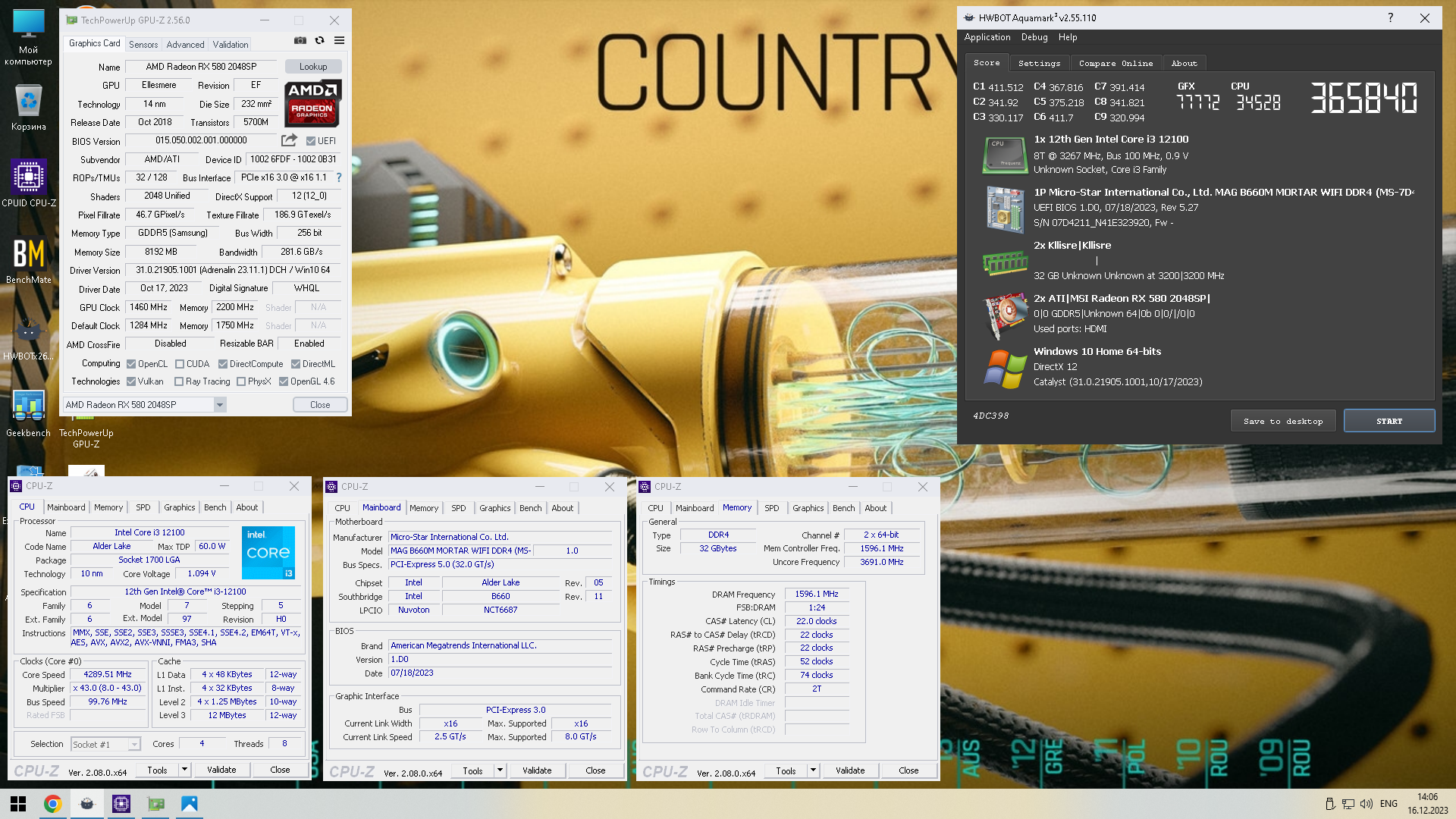1456x819 pixels.
Task: Open the CPUID CPU-Z desktop shortcut
Action: (x=29, y=183)
